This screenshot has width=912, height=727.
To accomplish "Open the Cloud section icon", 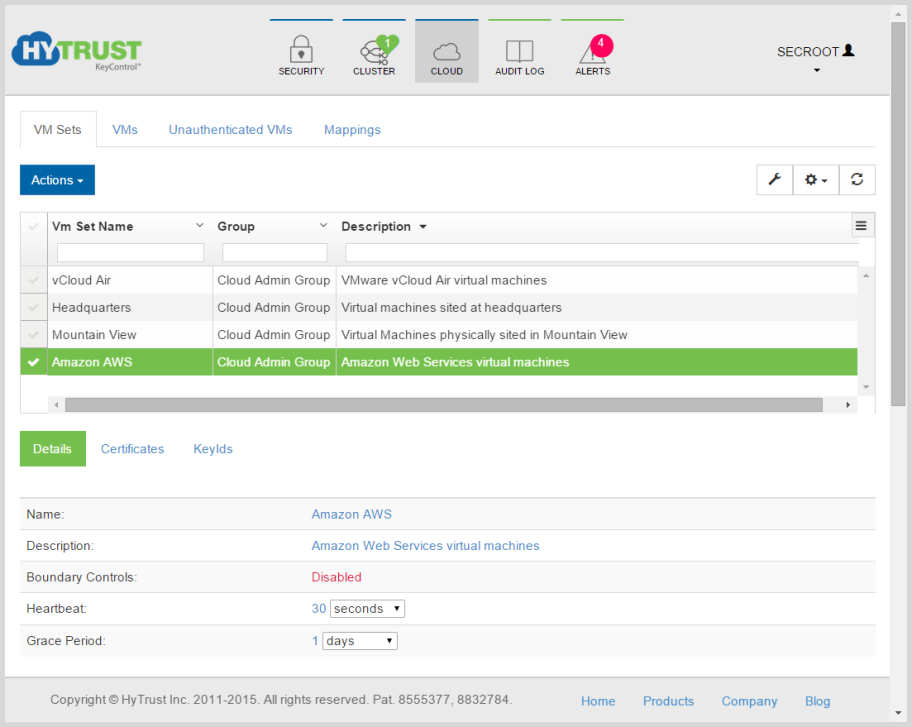I will pos(447,52).
